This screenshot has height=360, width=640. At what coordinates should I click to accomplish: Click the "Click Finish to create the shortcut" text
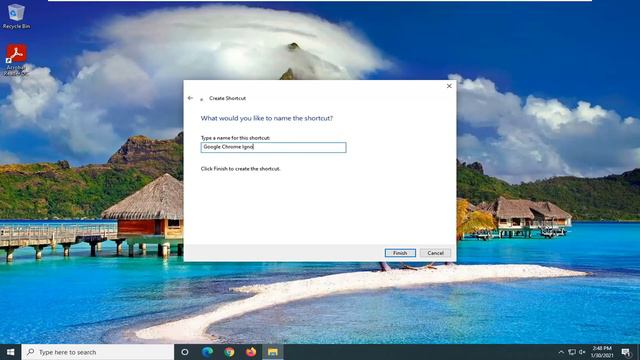click(x=240, y=169)
